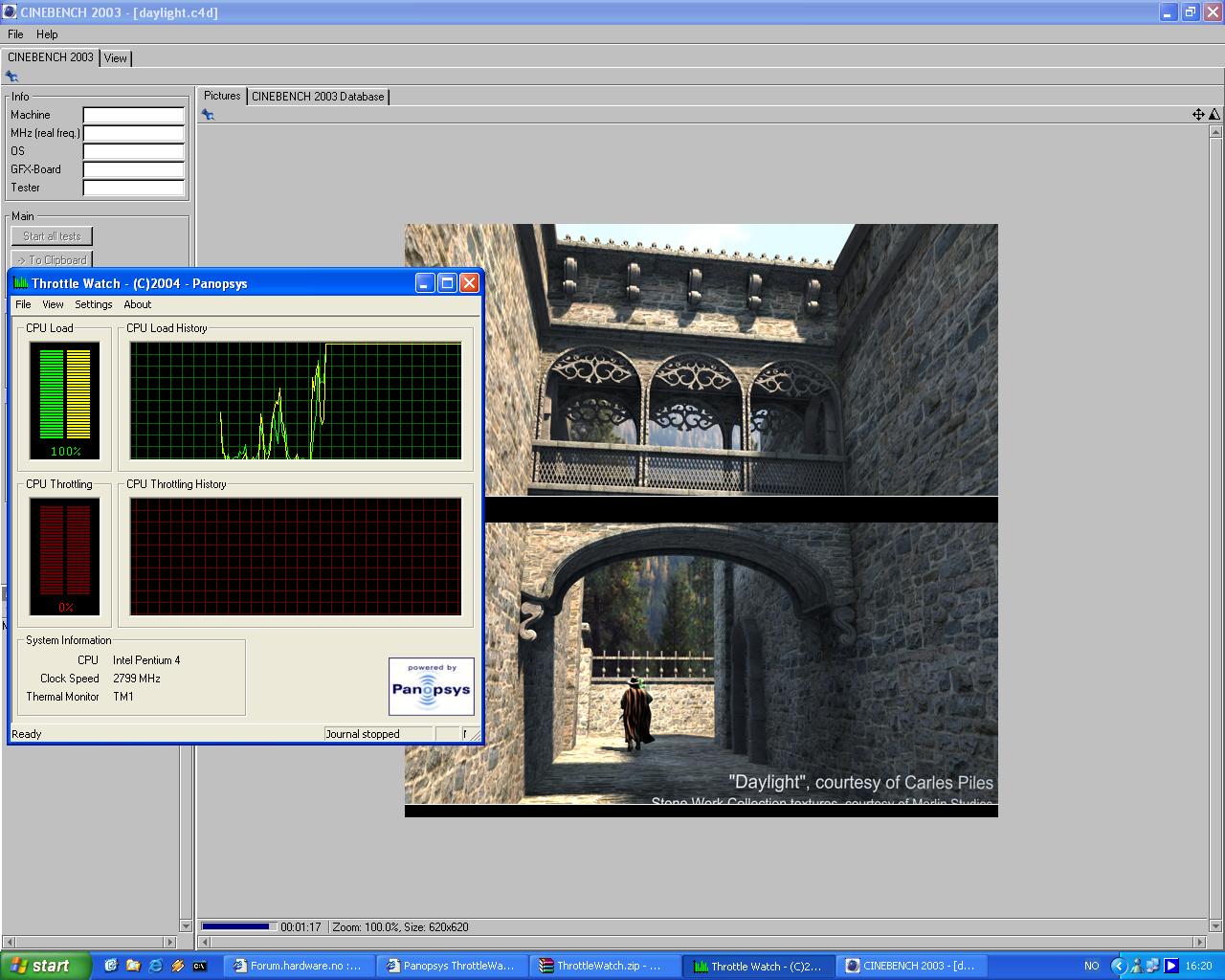
Task: Click the left panel scrollbar down arrow
Action: [x=187, y=926]
